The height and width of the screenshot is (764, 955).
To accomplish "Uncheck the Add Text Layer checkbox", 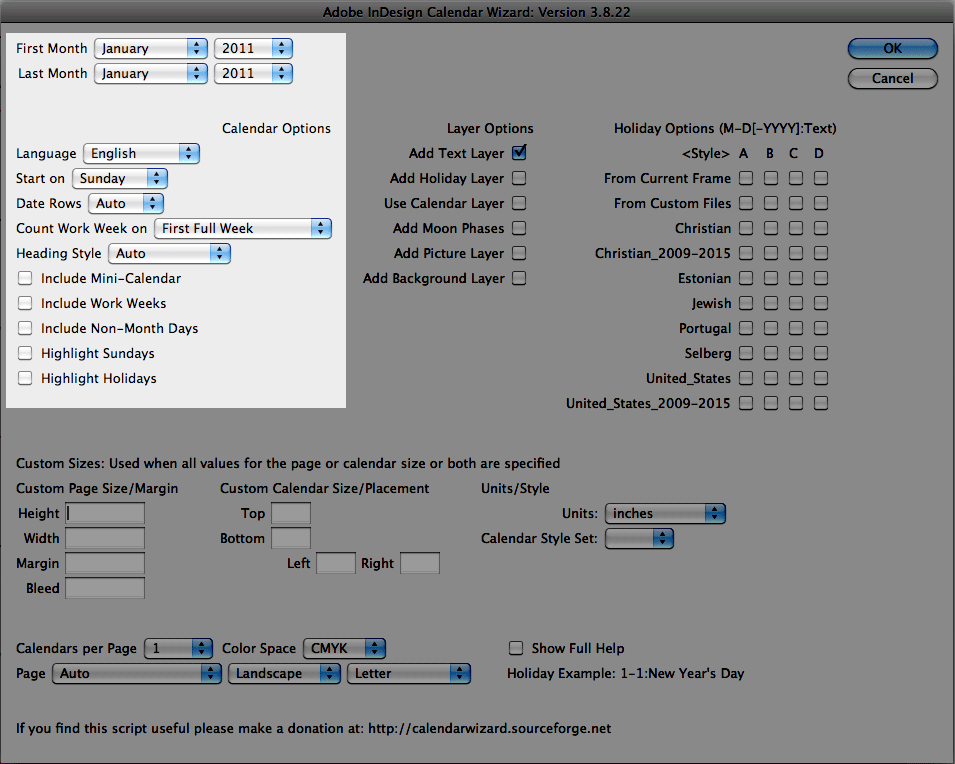I will (x=519, y=153).
